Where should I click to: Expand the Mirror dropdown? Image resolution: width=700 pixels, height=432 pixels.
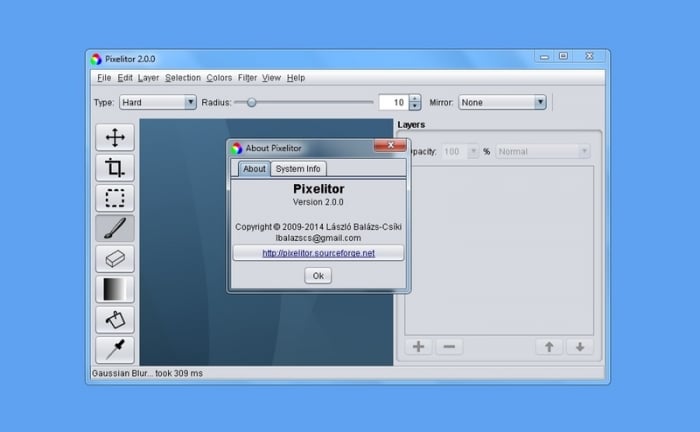click(x=501, y=102)
